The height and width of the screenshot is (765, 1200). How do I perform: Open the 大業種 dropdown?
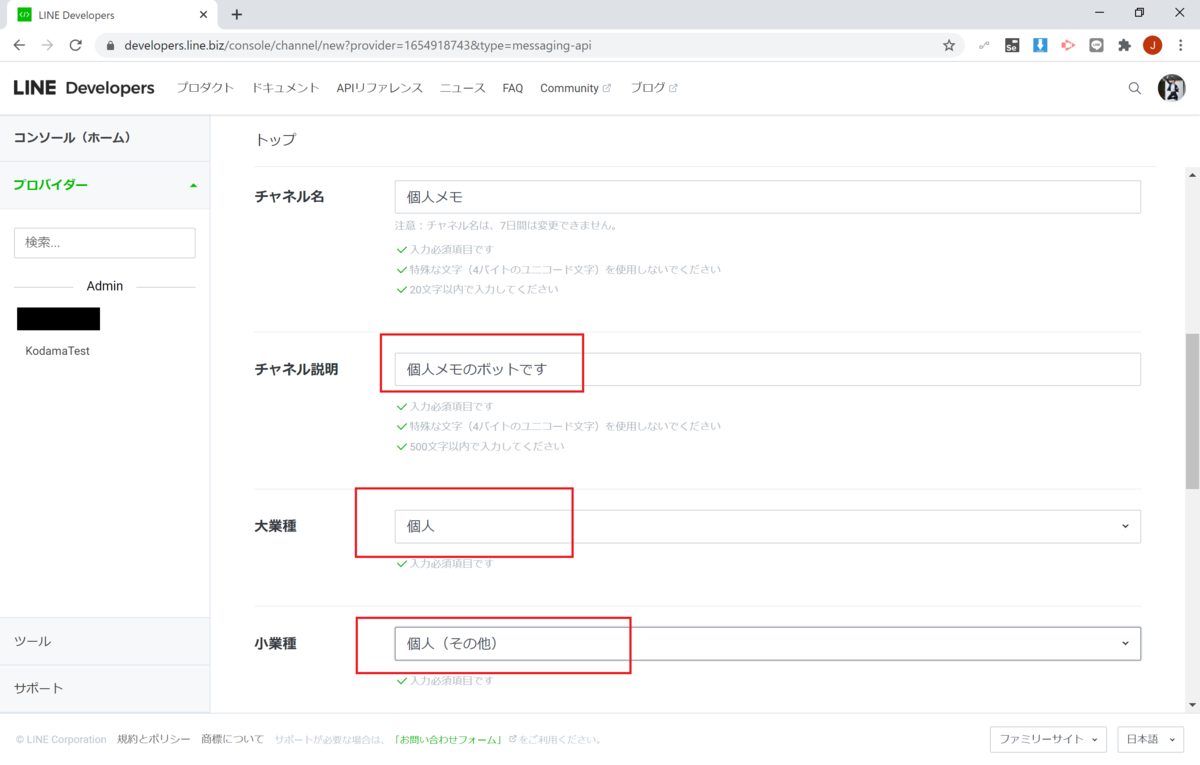pos(768,526)
